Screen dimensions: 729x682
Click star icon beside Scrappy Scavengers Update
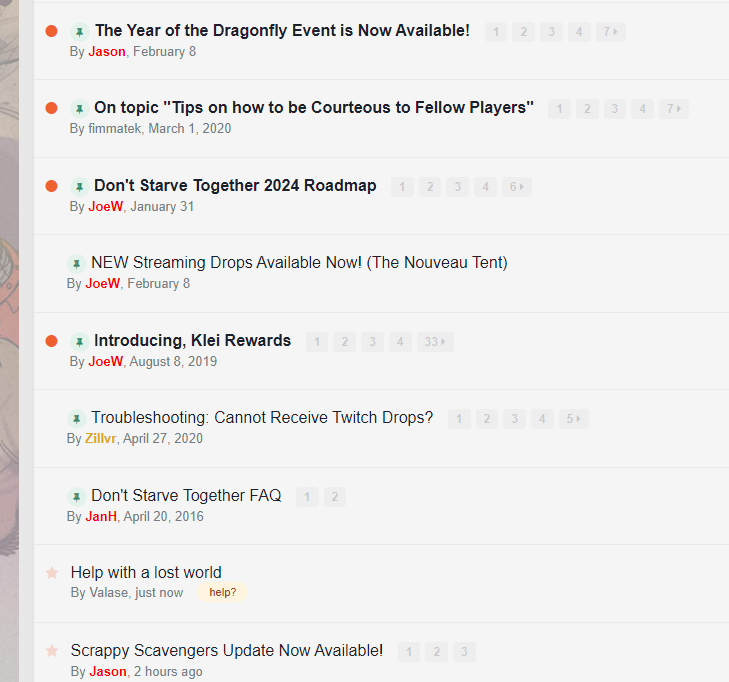(x=52, y=651)
